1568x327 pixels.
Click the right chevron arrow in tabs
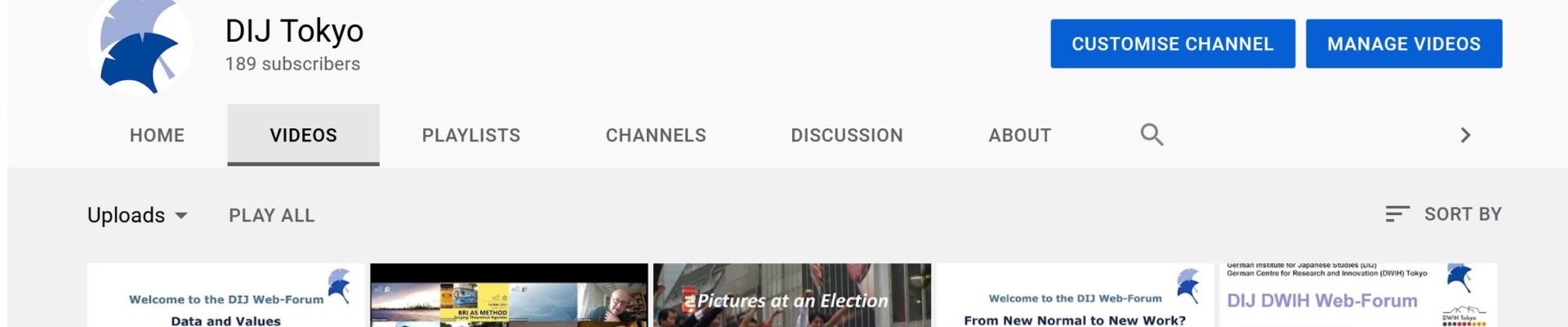[1465, 135]
